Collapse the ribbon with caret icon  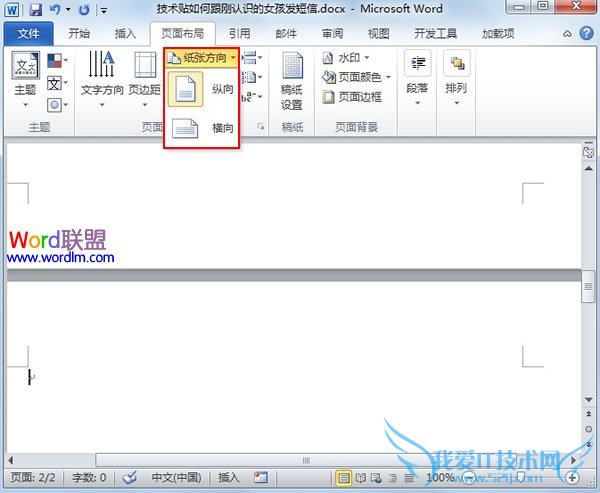(567, 34)
